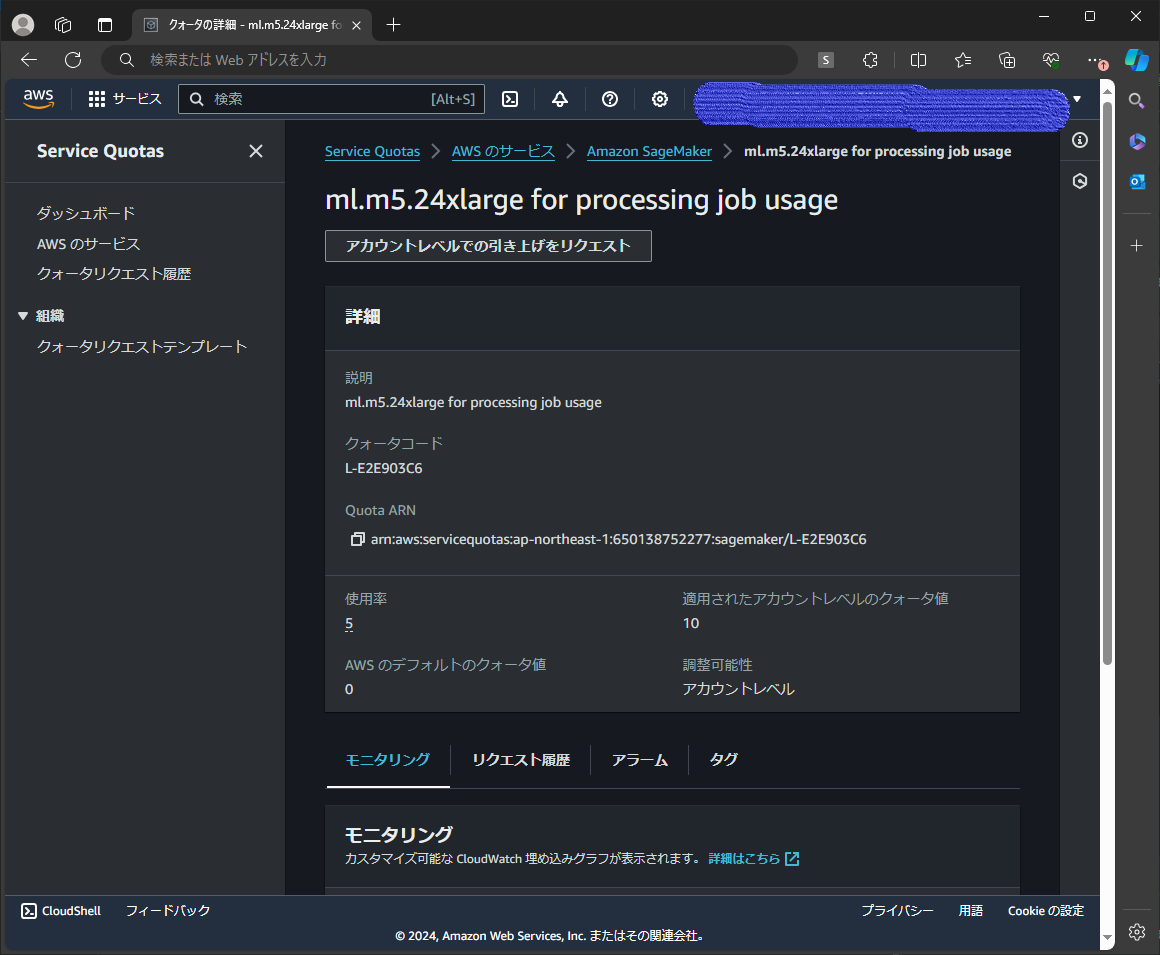Screen dimensions: 1160x955
Task: Open Cookie の設定 in the footer
Action: coord(1045,911)
